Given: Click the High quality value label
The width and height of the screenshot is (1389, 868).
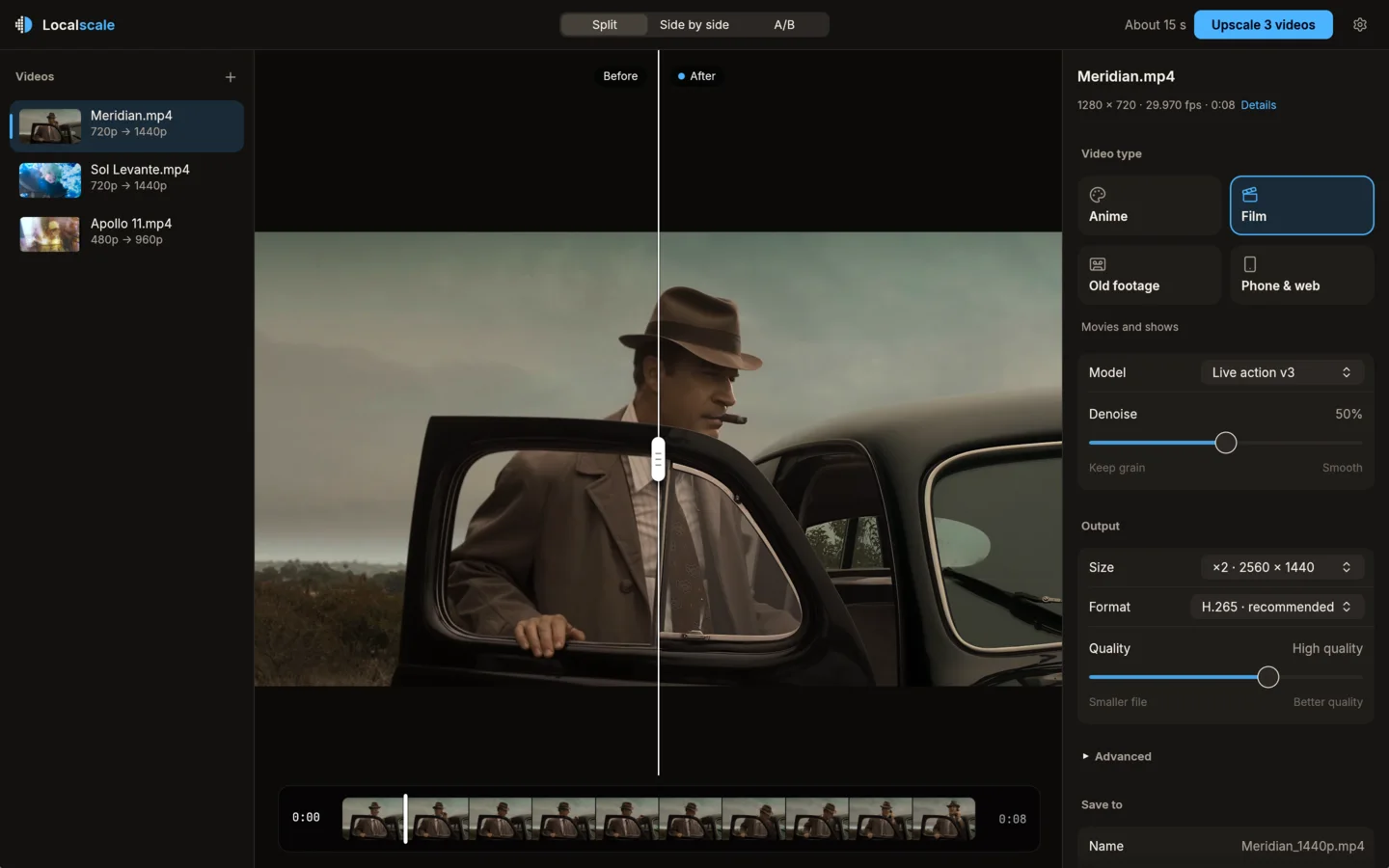Looking at the screenshot, I should [1327, 648].
